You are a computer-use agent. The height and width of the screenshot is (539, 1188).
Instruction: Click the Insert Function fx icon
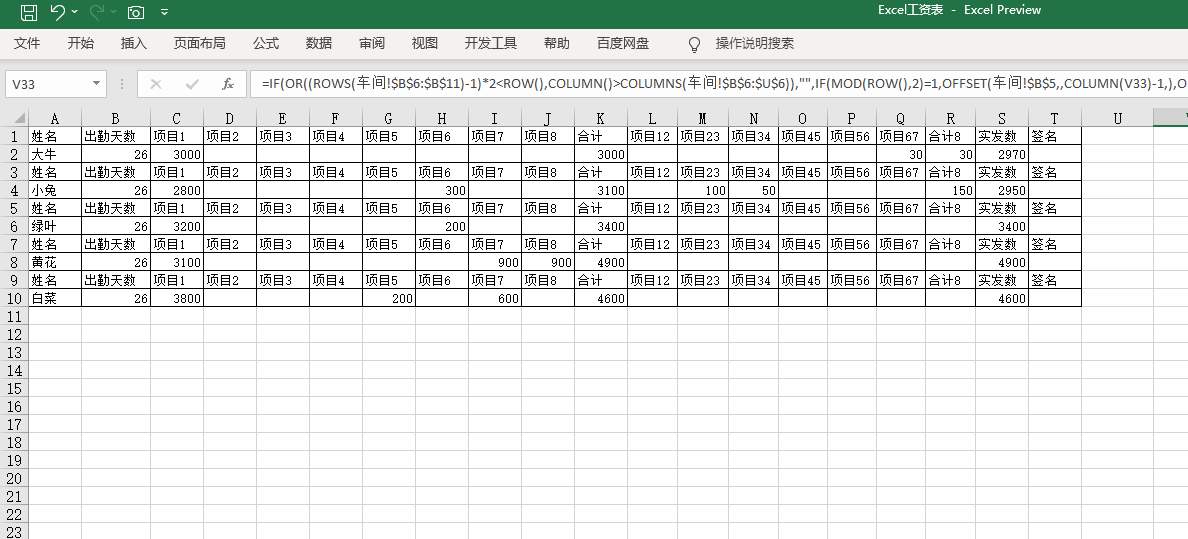pyautogui.click(x=227, y=84)
